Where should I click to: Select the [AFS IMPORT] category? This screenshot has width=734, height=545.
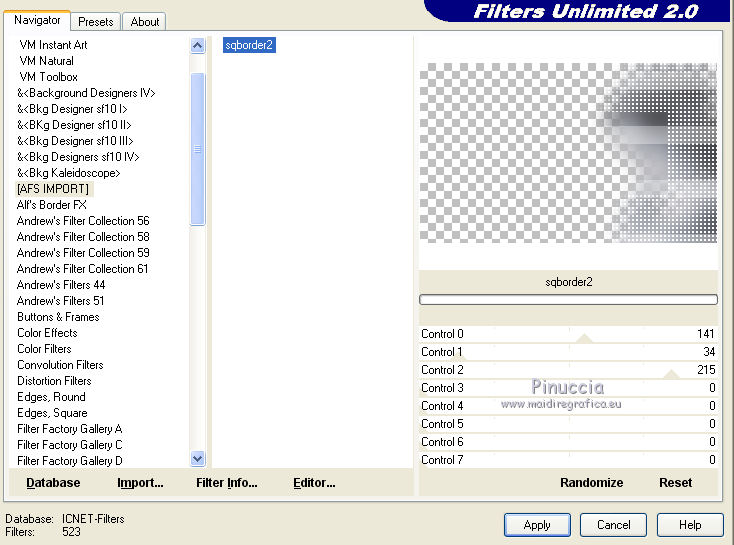[x=53, y=189]
